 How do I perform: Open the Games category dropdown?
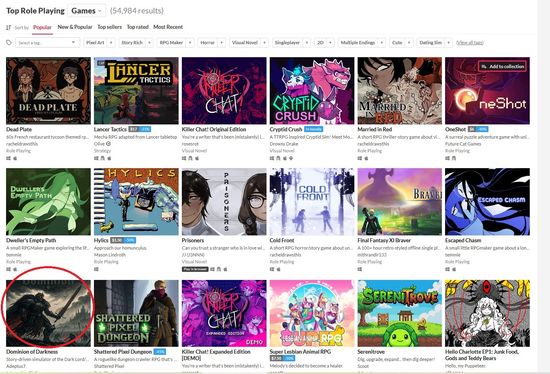87,11
